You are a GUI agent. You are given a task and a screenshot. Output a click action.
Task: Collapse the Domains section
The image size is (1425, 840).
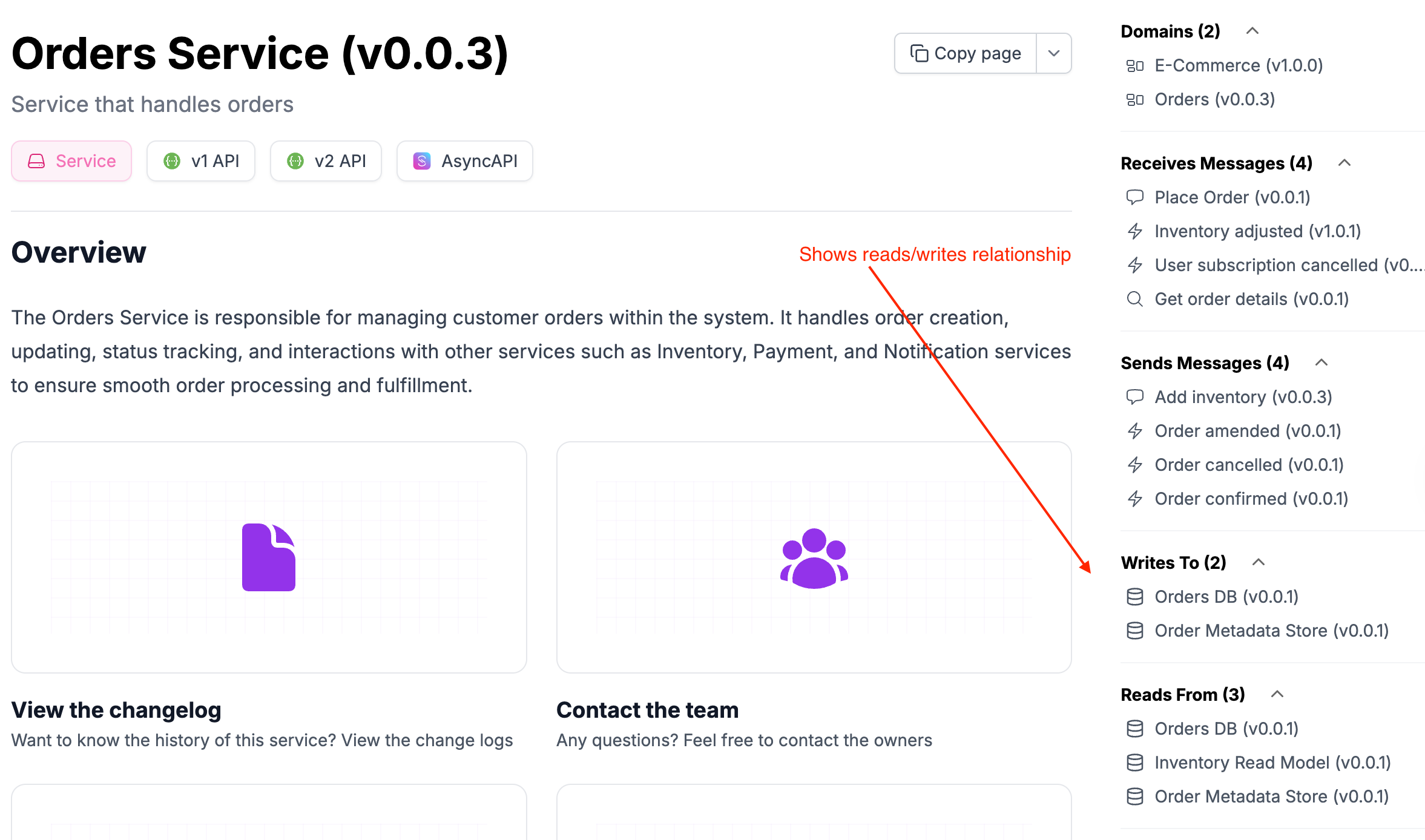pyautogui.click(x=1252, y=31)
